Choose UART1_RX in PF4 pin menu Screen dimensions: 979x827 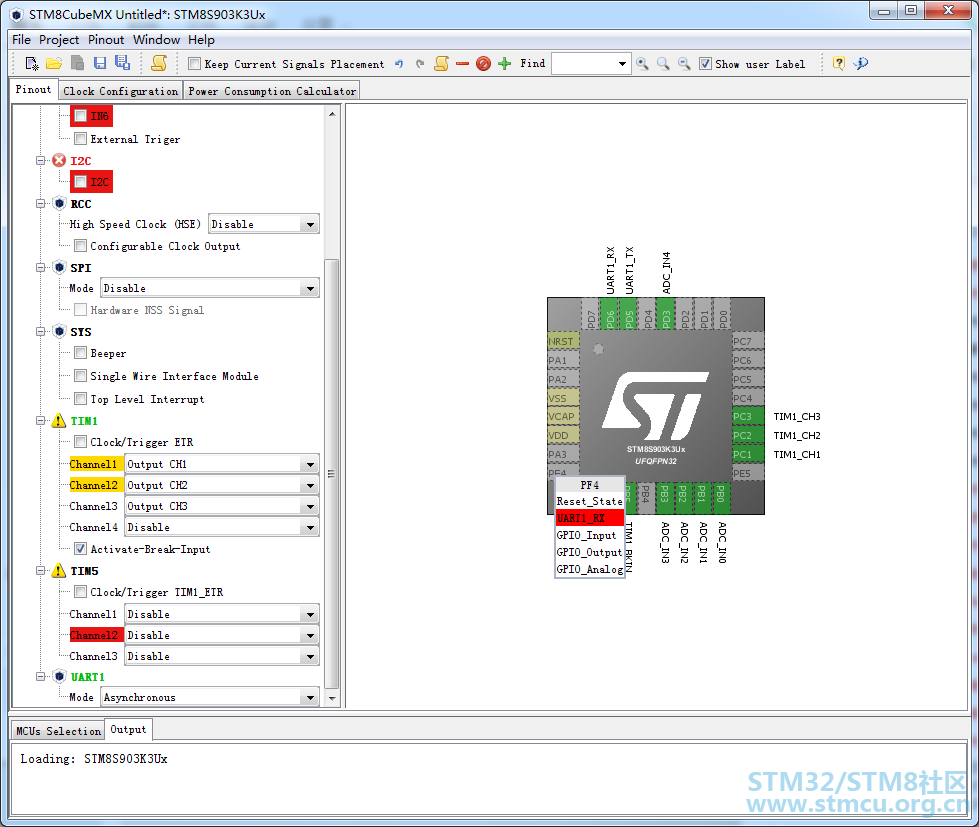[589, 518]
